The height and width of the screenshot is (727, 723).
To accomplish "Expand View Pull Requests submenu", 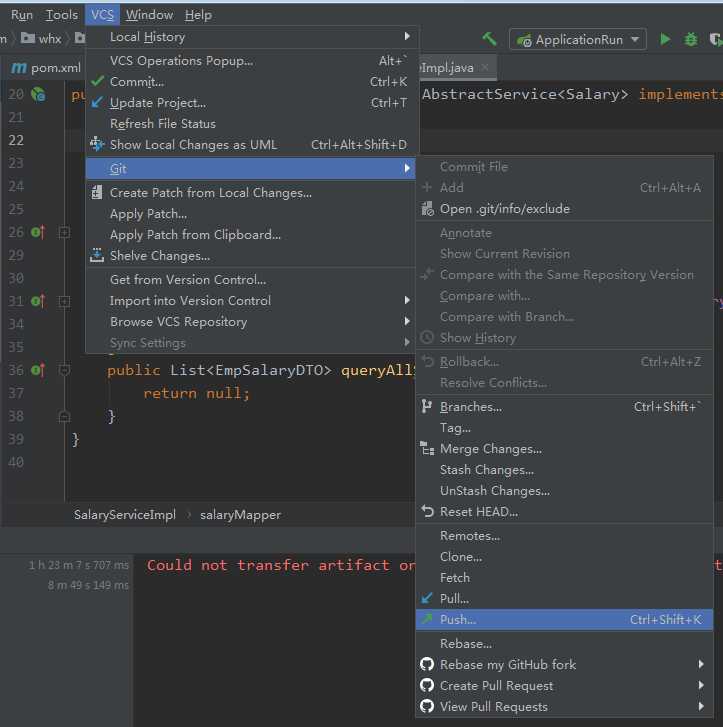I will click(x=564, y=706).
